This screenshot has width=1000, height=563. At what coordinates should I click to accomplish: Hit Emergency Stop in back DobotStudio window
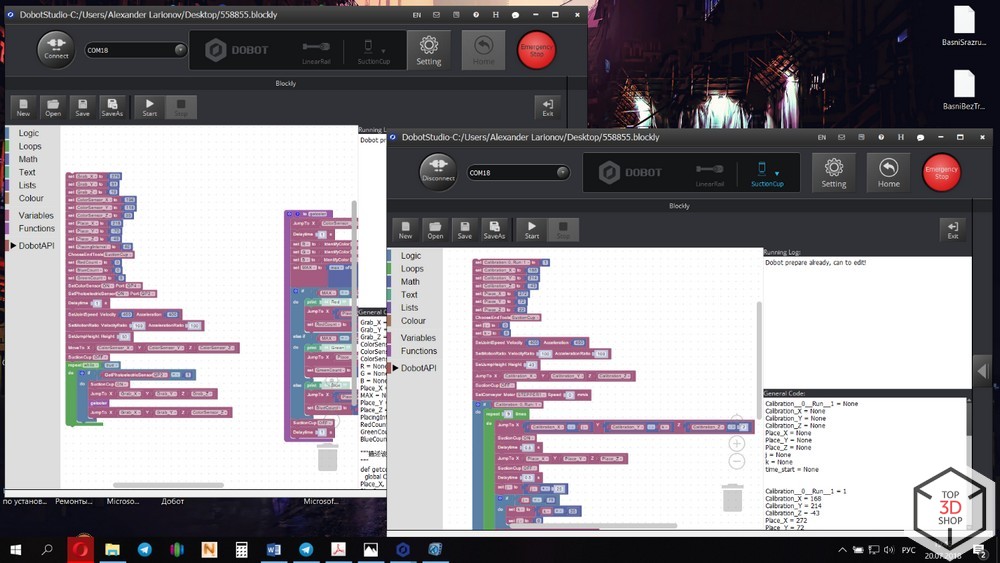coord(536,50)
